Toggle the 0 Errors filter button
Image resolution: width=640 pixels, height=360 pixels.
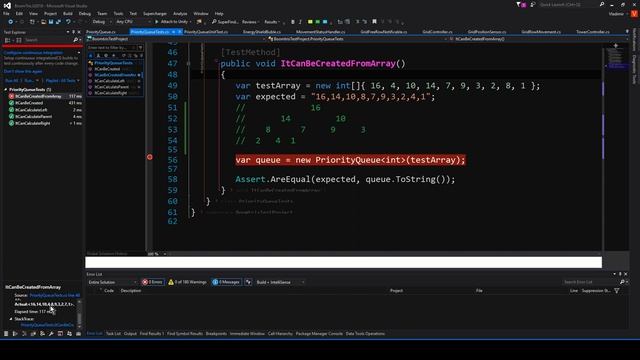coord(153,282)
